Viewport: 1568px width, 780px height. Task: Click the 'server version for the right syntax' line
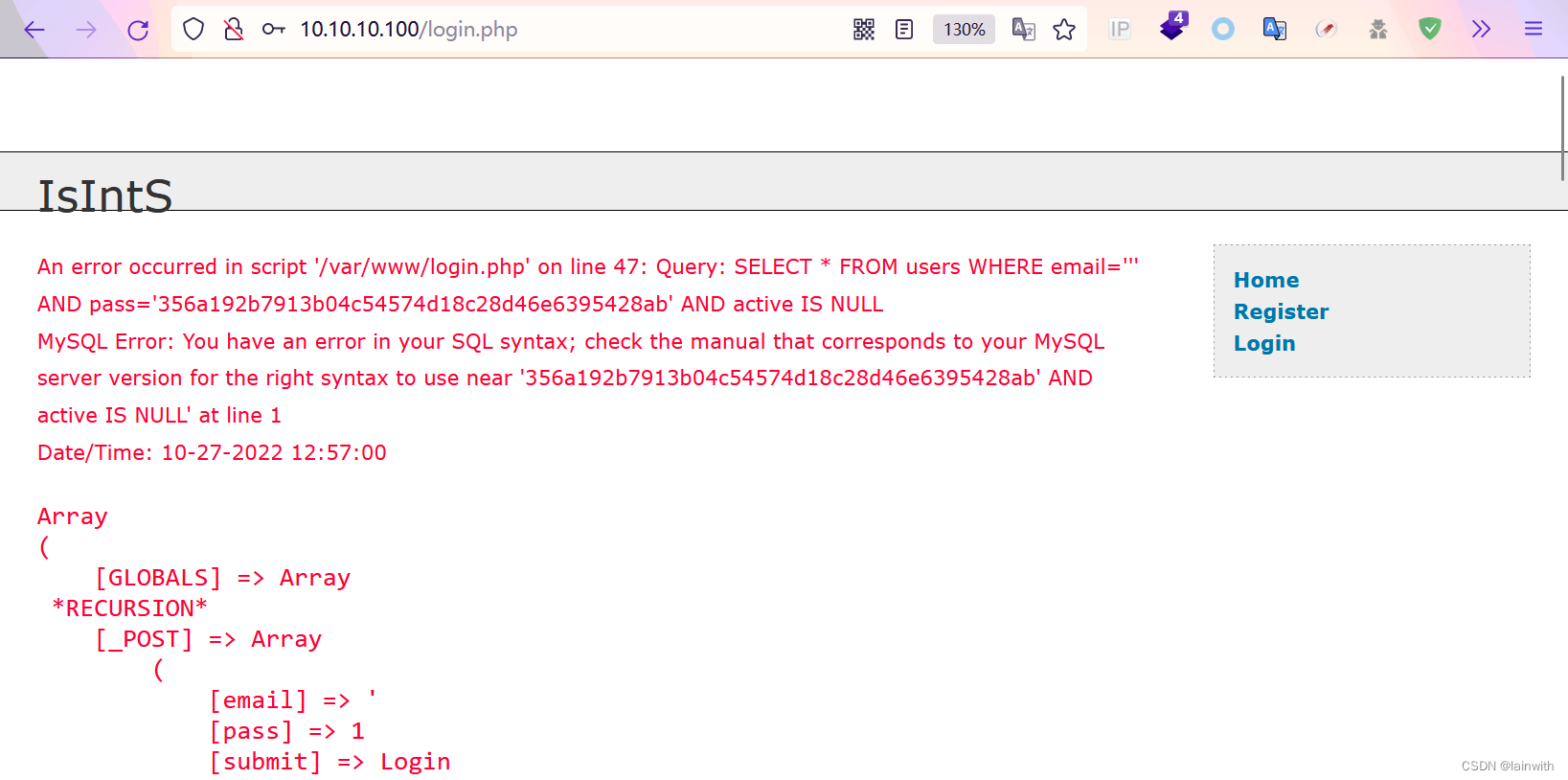click(x=565, y=378)
